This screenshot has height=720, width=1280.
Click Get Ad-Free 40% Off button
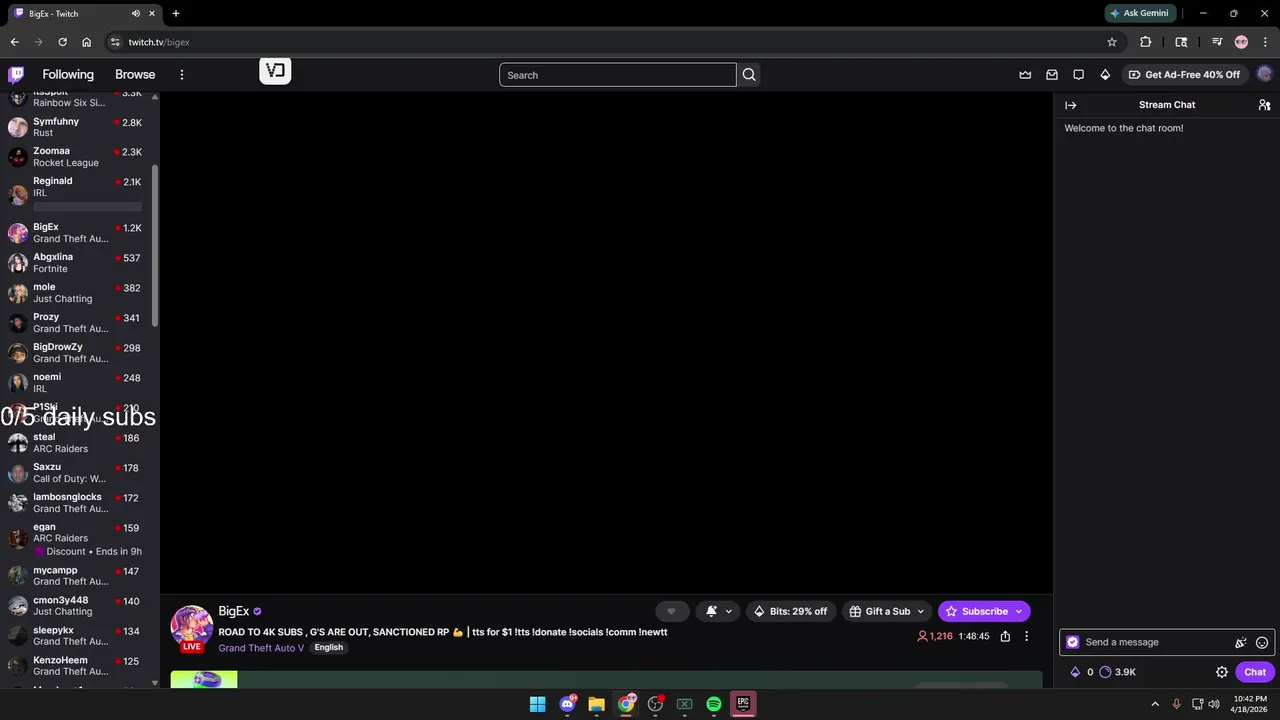[x=1185, y=75]
